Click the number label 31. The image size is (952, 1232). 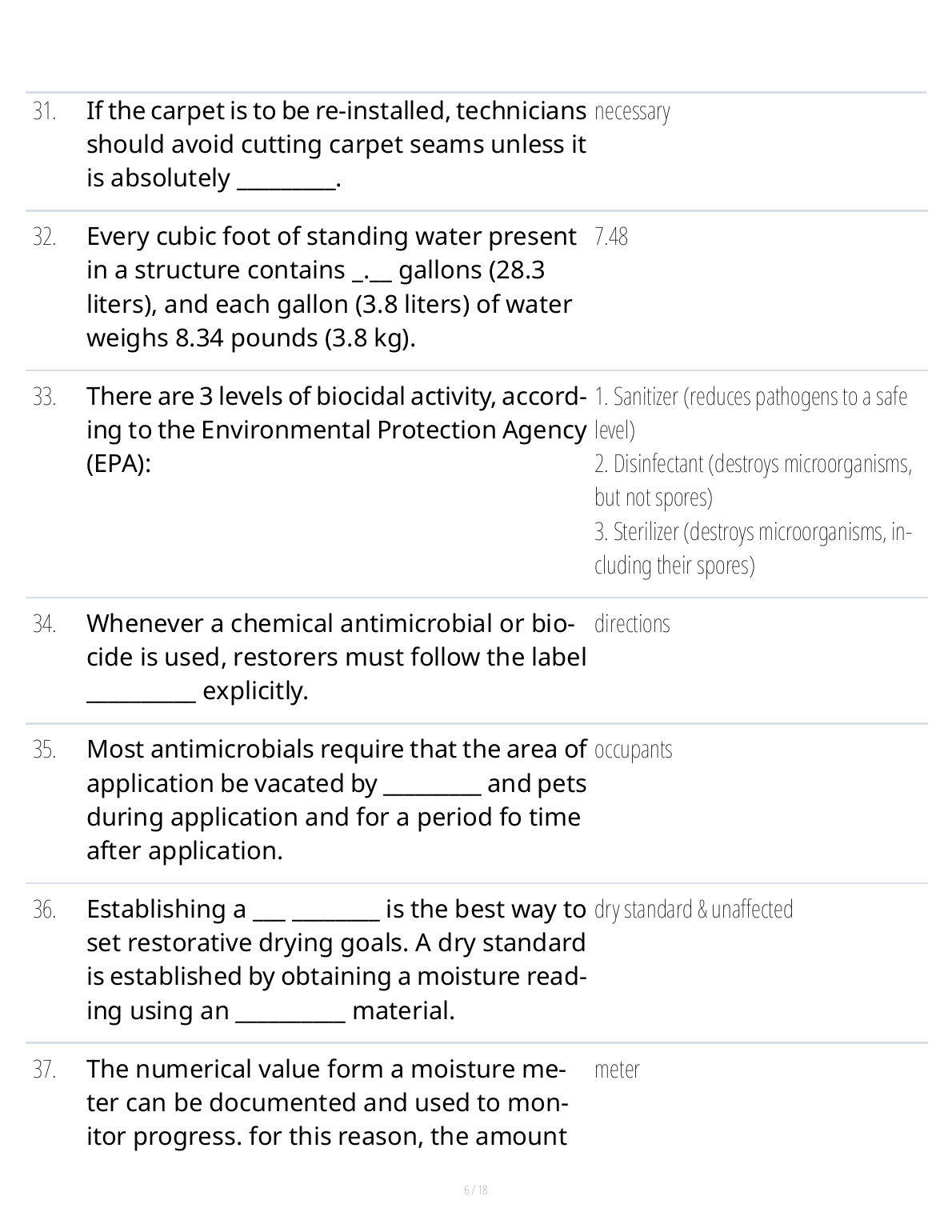click(45, 111)
